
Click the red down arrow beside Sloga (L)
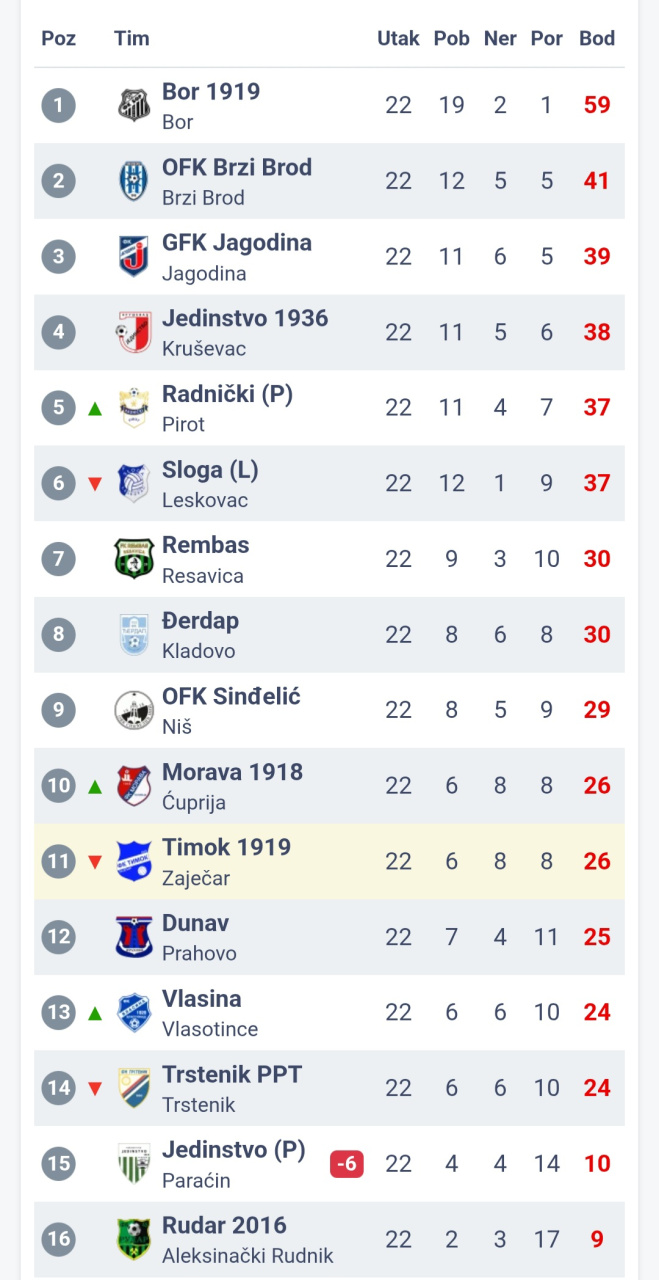coord(95,484)
